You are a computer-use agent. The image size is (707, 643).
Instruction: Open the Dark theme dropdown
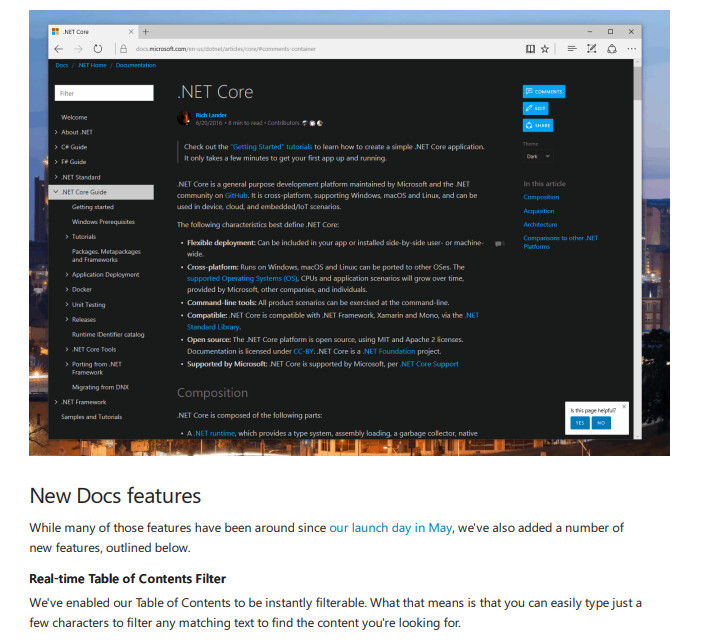(538, 156)
